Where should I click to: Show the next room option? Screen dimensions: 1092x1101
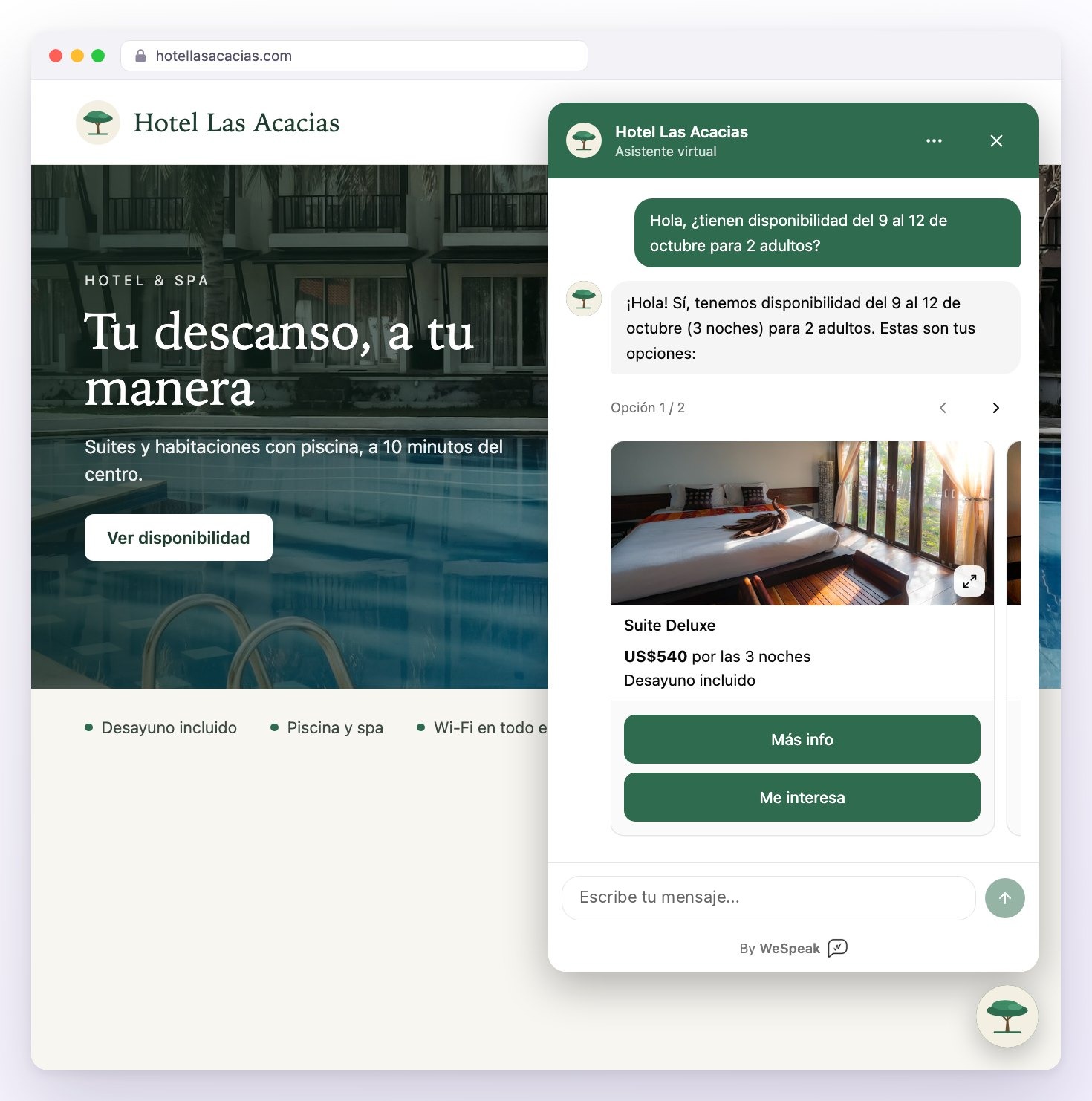pos(995,408)
